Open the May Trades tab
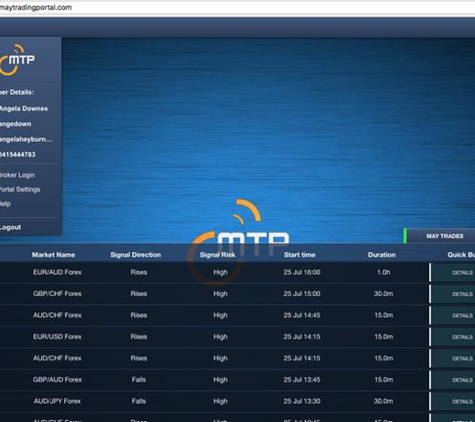475x422 pixels. pos(439,236)
